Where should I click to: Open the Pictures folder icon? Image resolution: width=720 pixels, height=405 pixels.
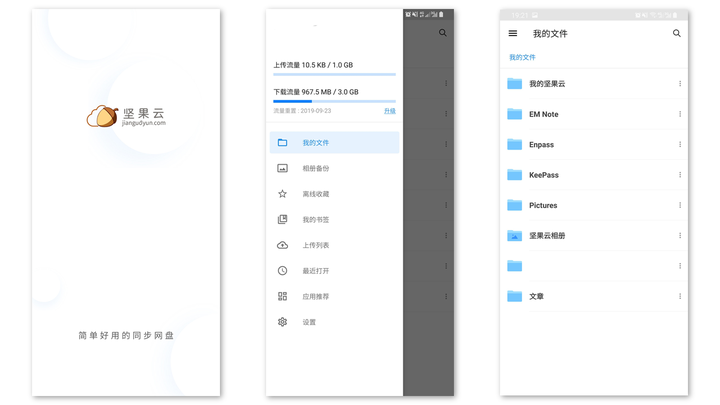pos(514,205)
